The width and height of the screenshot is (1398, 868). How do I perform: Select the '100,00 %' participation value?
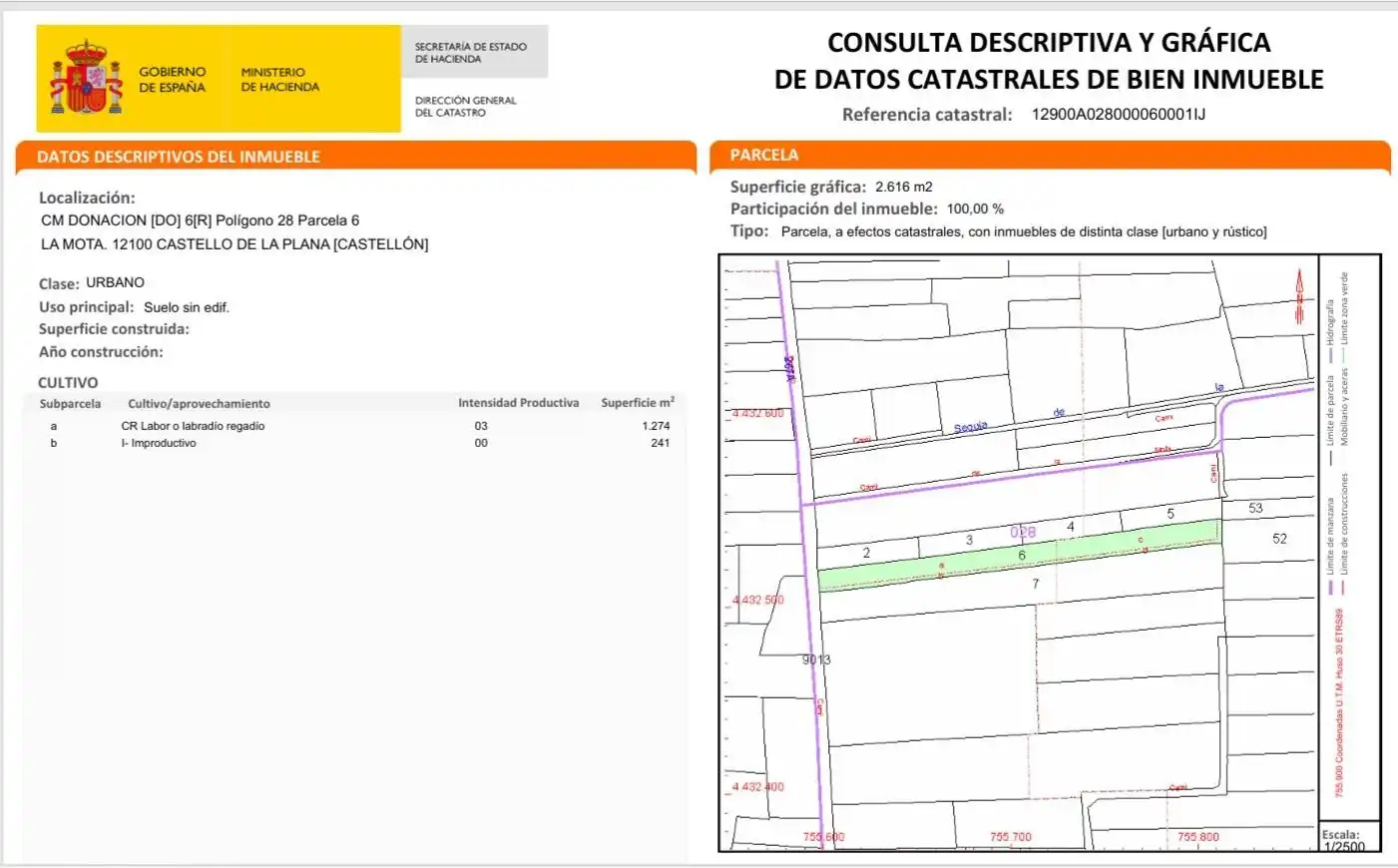(975, 209)
